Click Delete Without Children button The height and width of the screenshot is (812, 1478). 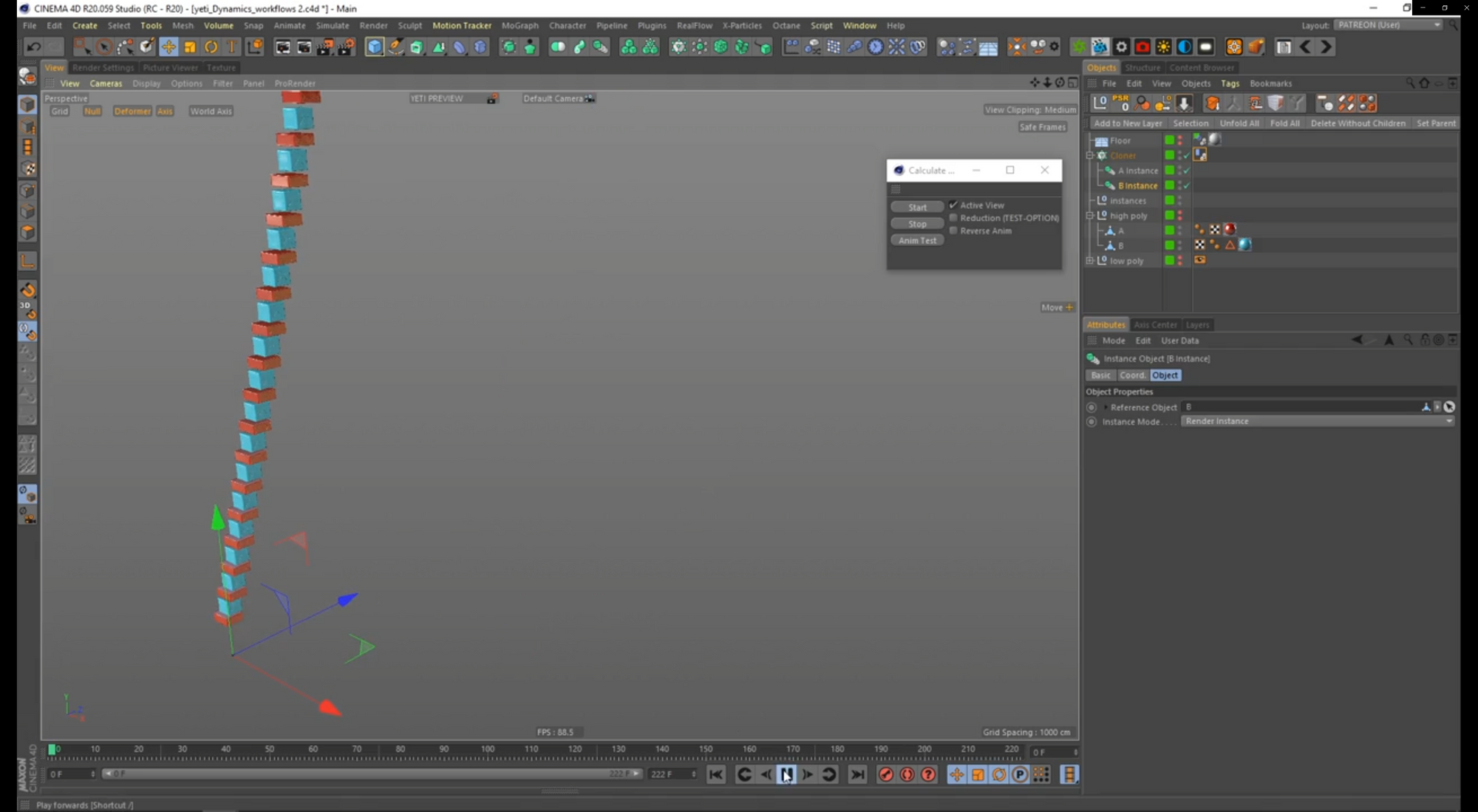click(1358, 123)
